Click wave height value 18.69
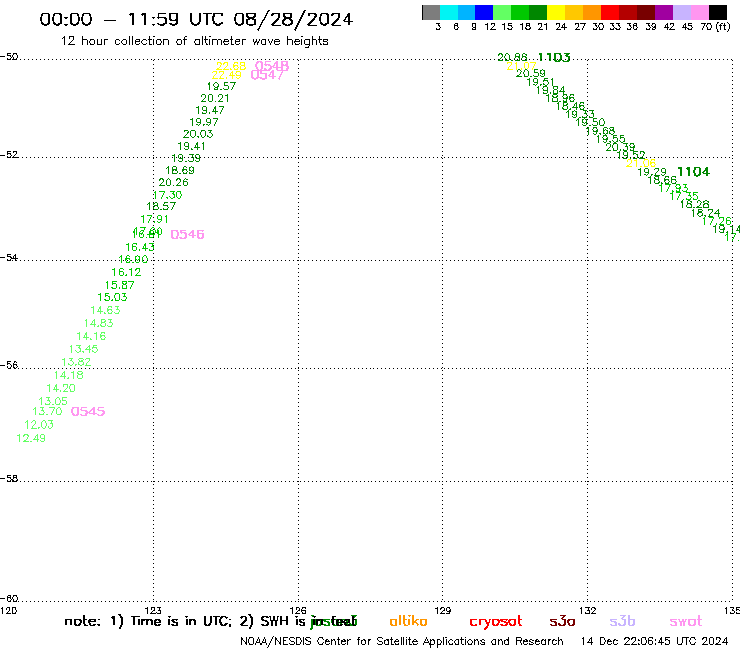 (180, 170)
